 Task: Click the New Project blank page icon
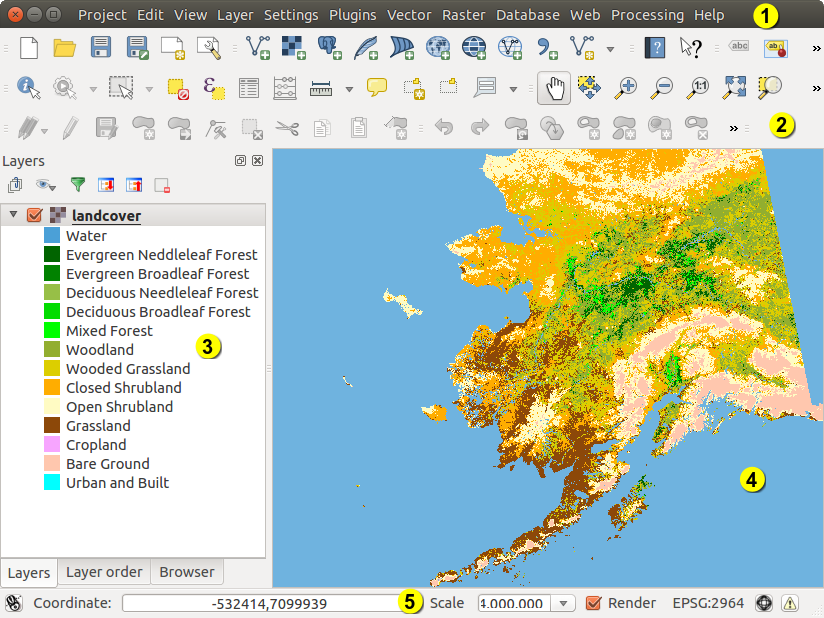[29, 47]
